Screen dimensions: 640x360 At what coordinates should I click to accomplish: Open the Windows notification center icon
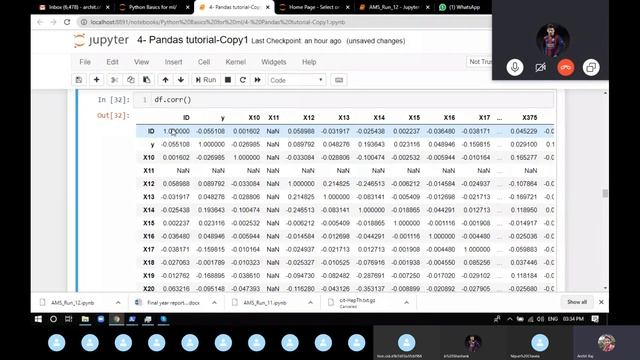595,319
